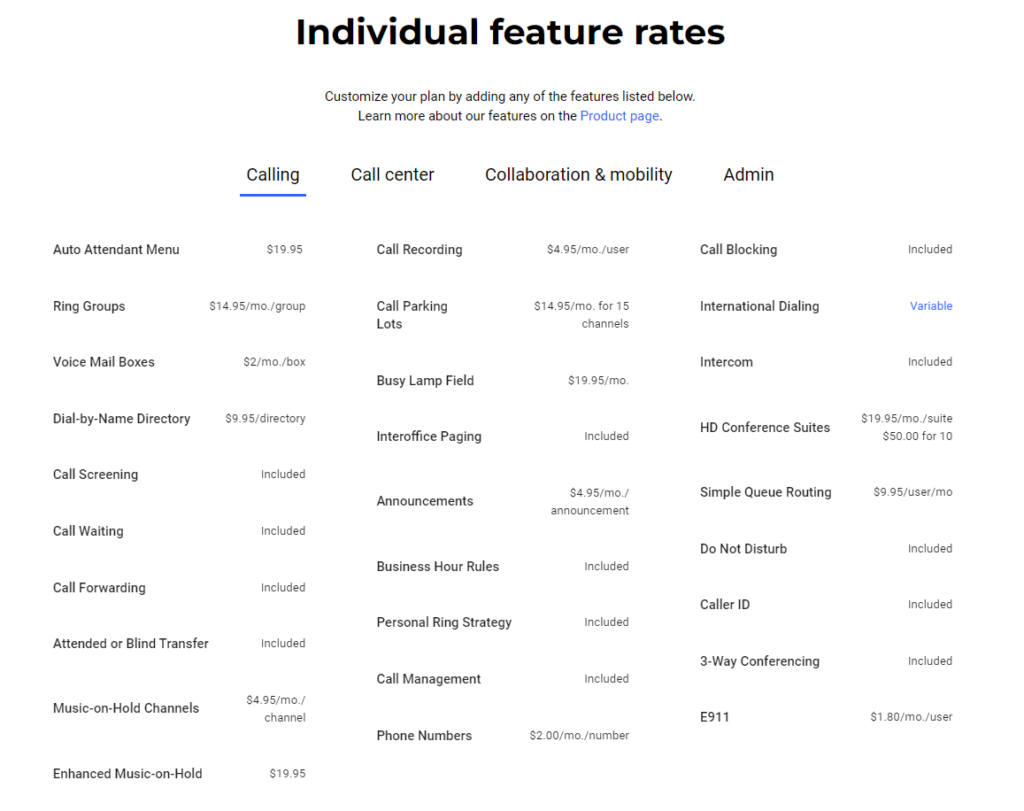This screenshot has height=811, width=1024.
Task: Open the Product page link
Action: [619, 116]
